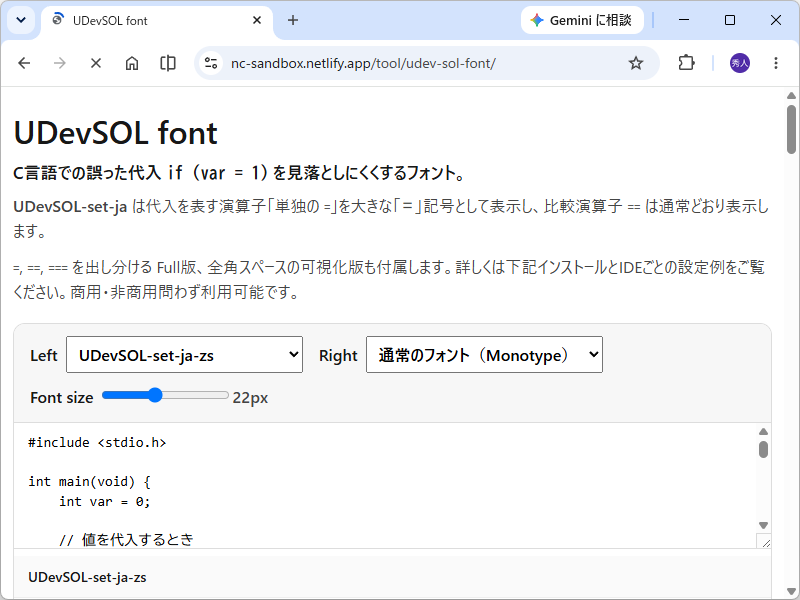Viewport: 800px width, 600px height.
Task: Open a new browser tab
Action: tap(293, 20)
